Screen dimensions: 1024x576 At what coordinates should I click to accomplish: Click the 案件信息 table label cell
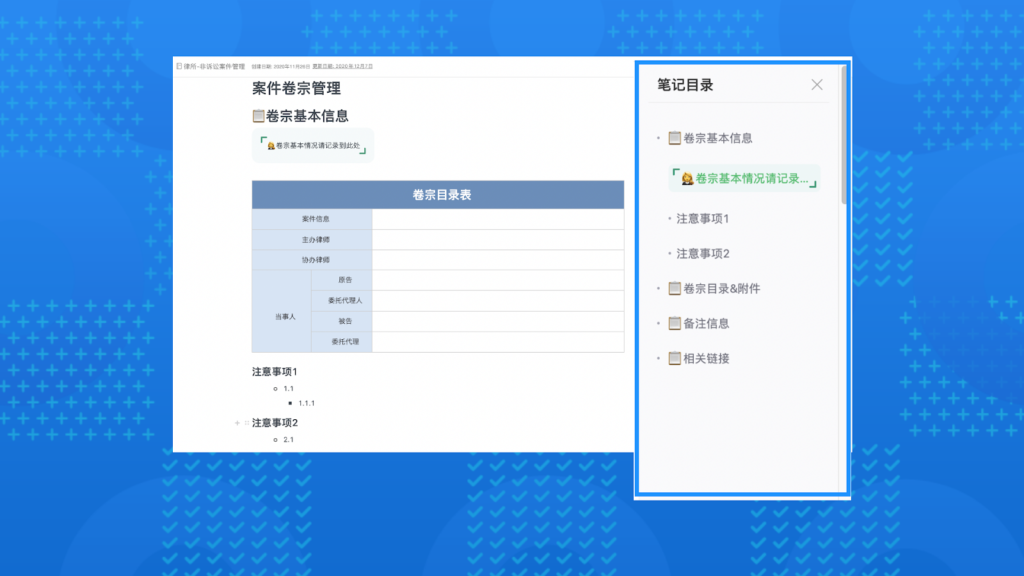pyautogui.click(x=312, y=219)
